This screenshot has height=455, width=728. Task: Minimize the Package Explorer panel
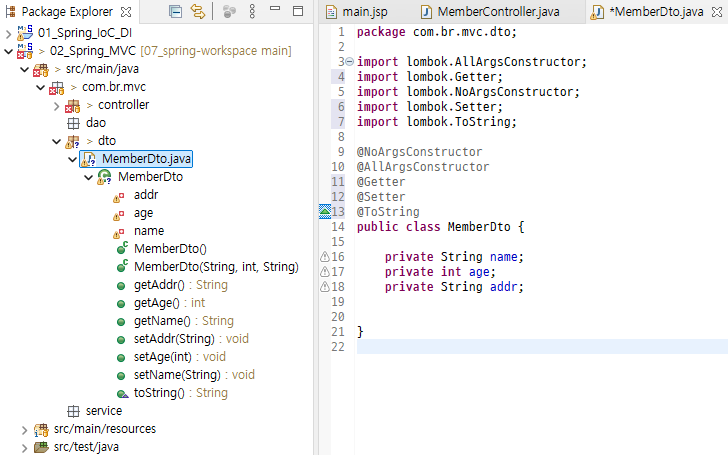tap(275, 8)
